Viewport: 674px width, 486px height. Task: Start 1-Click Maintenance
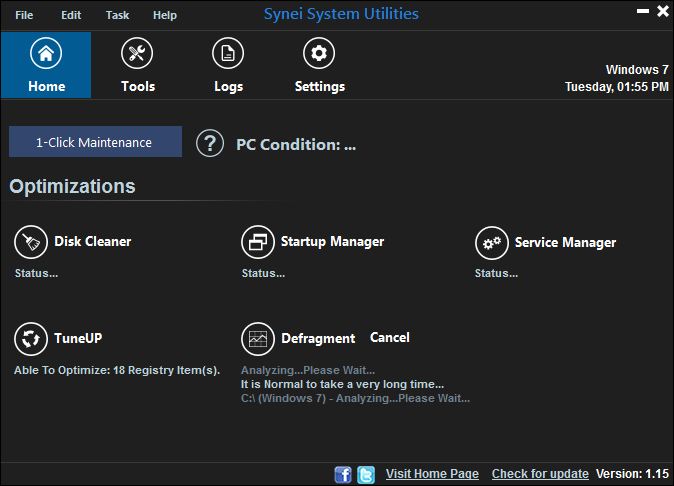tap(95, 141)
